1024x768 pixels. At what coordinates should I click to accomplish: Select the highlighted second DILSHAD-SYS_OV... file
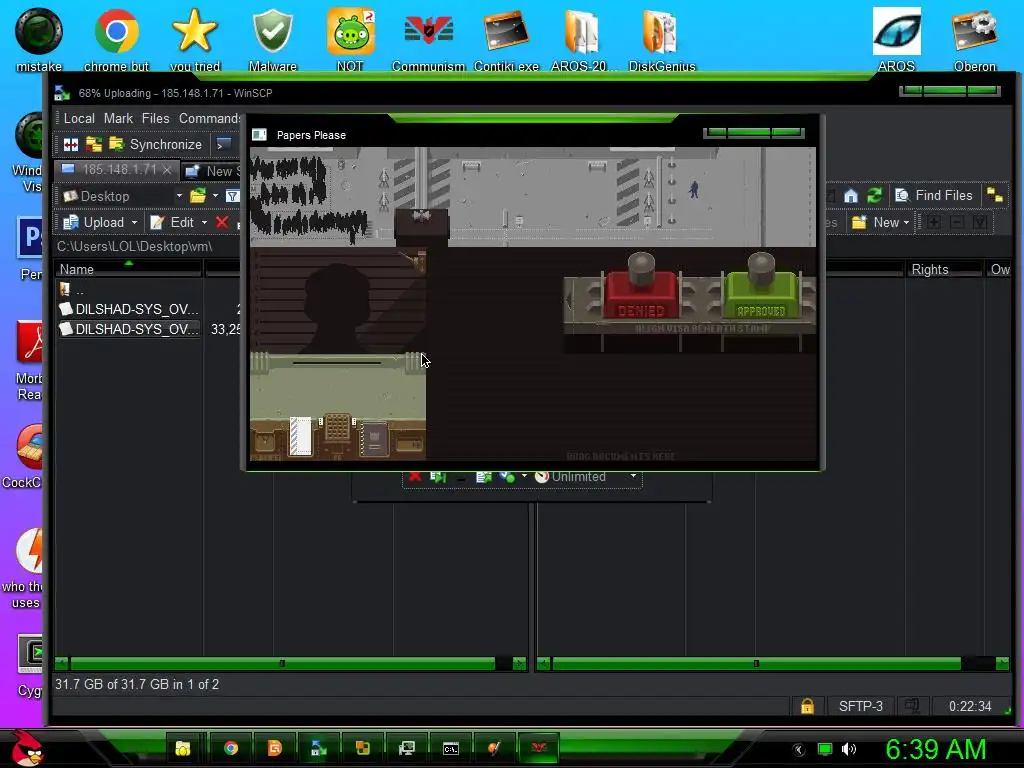[x=129, y=329]
